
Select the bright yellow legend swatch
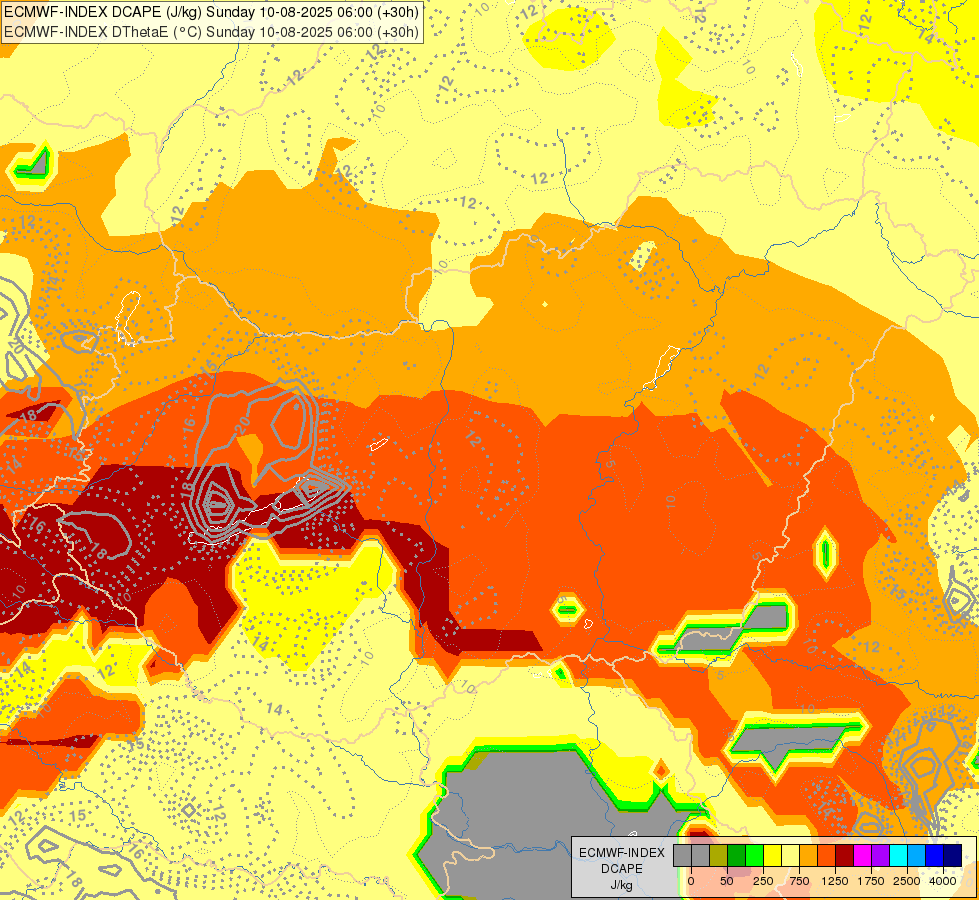(772, 856)
